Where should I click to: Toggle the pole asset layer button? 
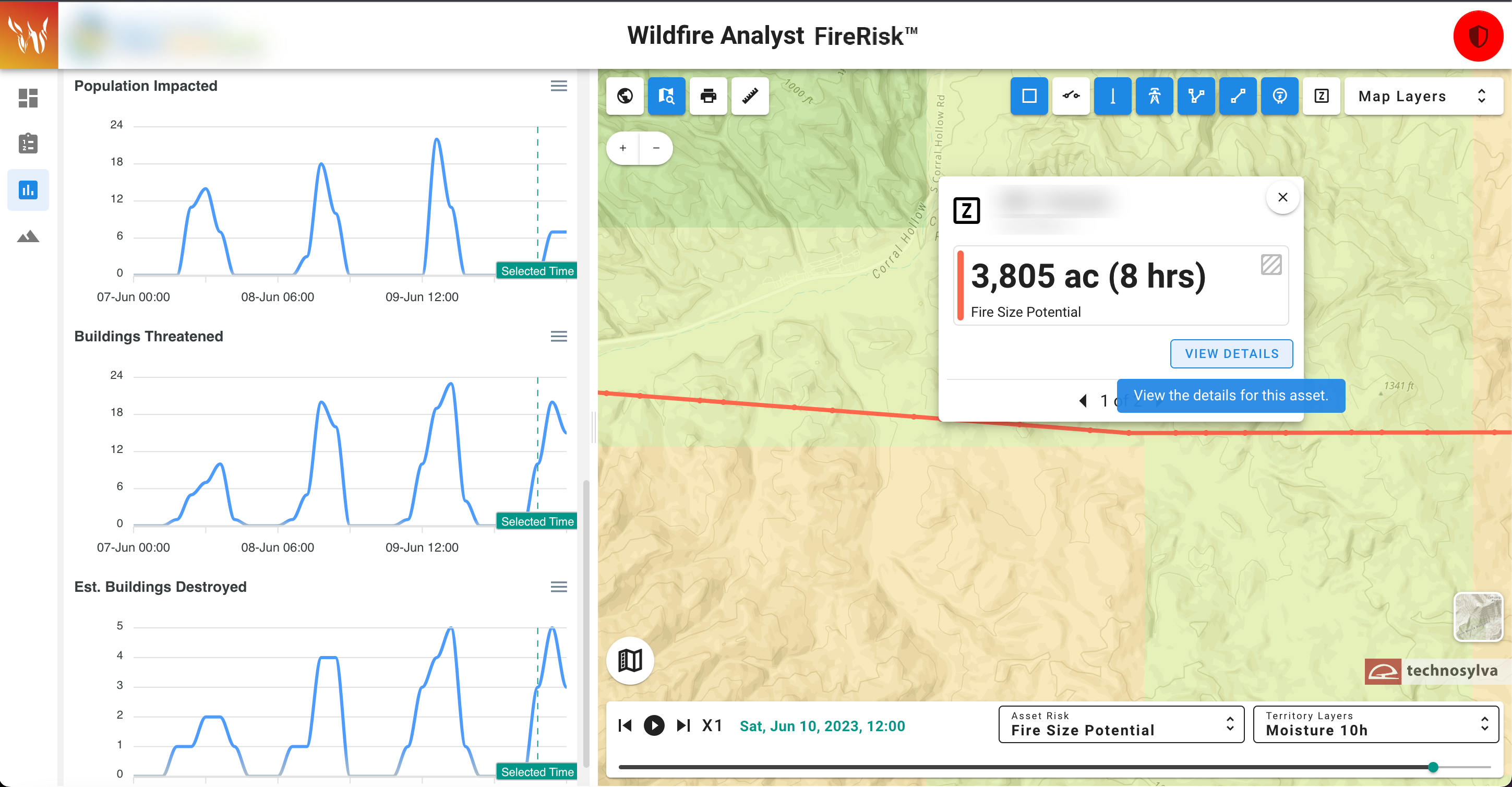(1112, 96)
